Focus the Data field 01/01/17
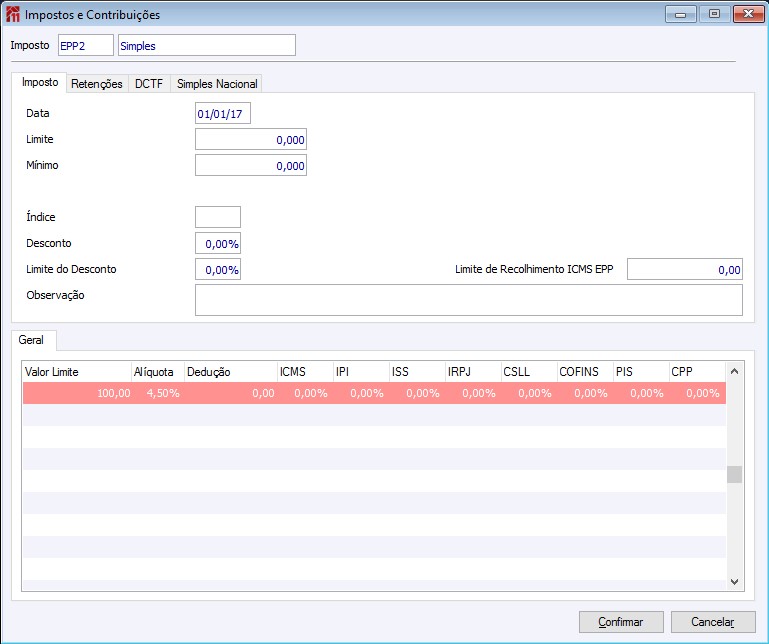 coord(223,113)
